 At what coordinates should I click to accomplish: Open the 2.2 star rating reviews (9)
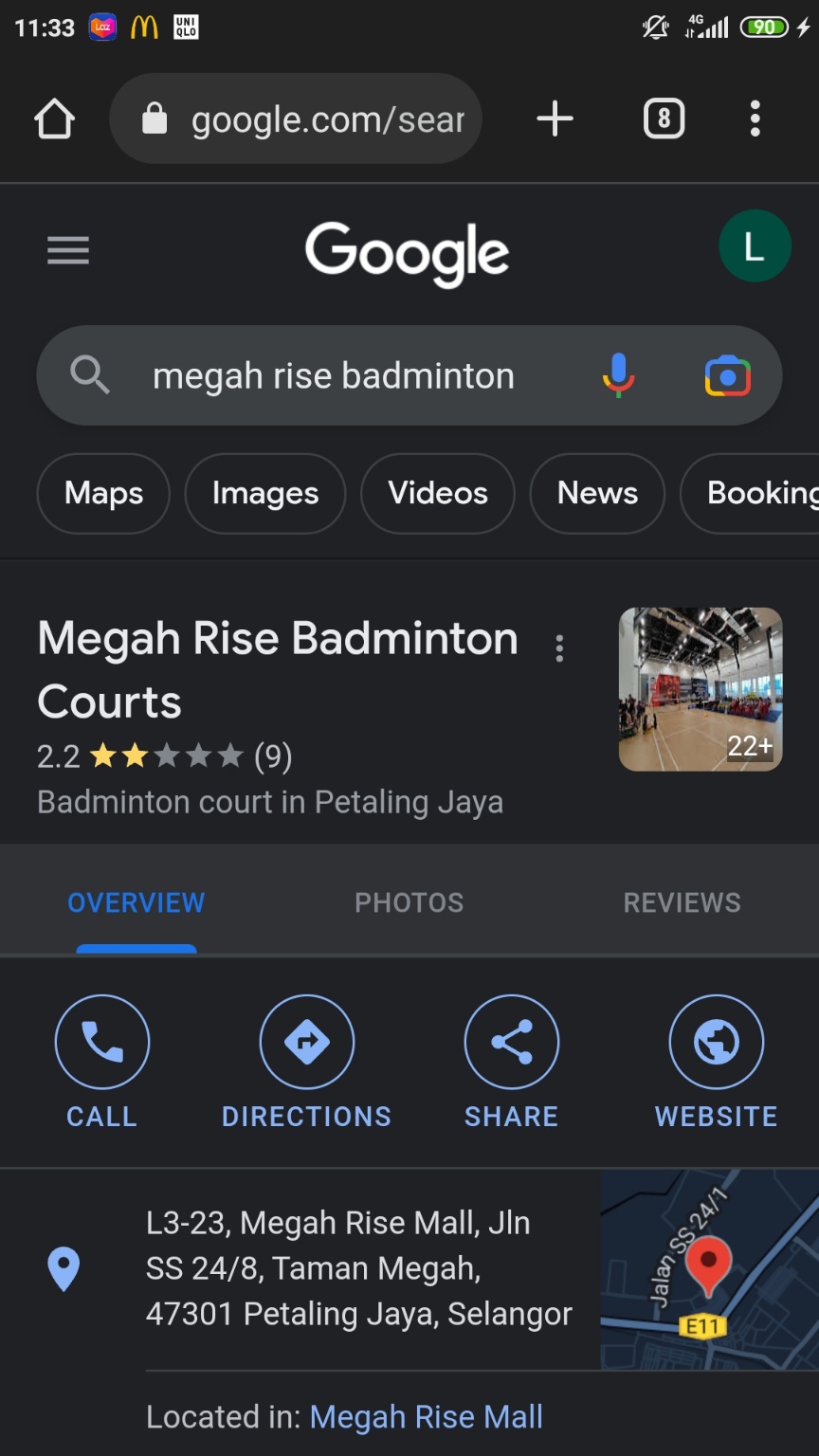(165, 755)
